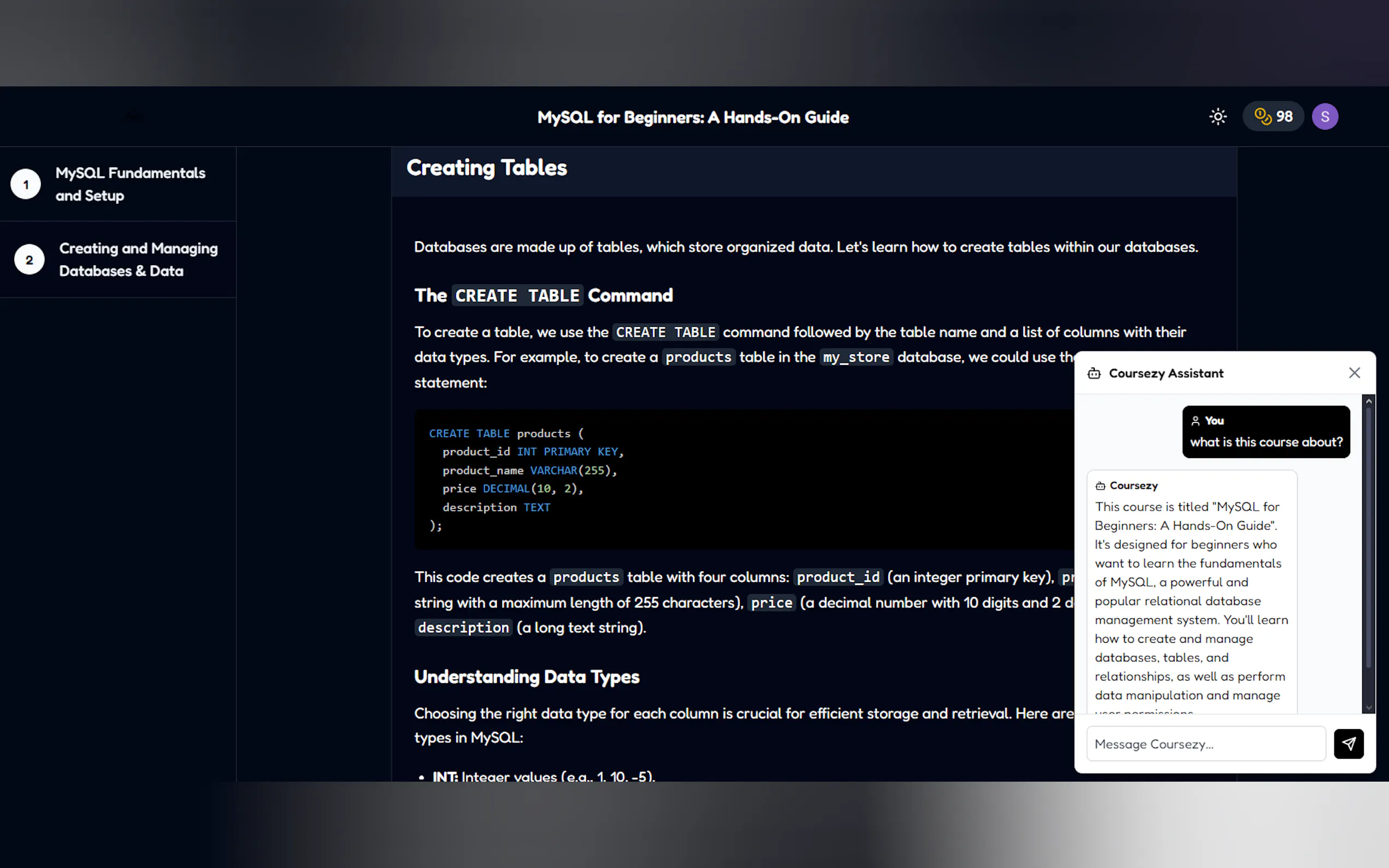1389x868 pixels.
Task: Click the chat scrollbar up arrow
Action: pos(1368,401)
